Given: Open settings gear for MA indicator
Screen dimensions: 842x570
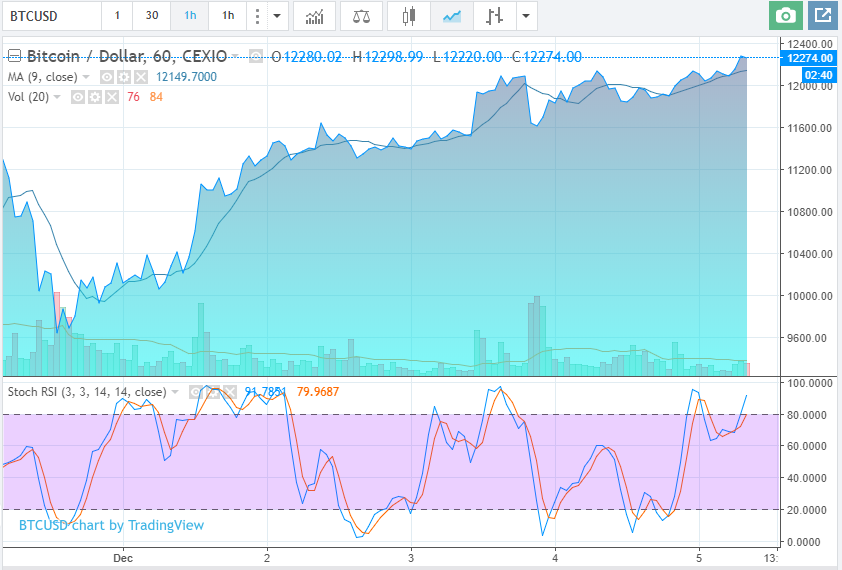Looking at the screenshot, I should (124, 77).
